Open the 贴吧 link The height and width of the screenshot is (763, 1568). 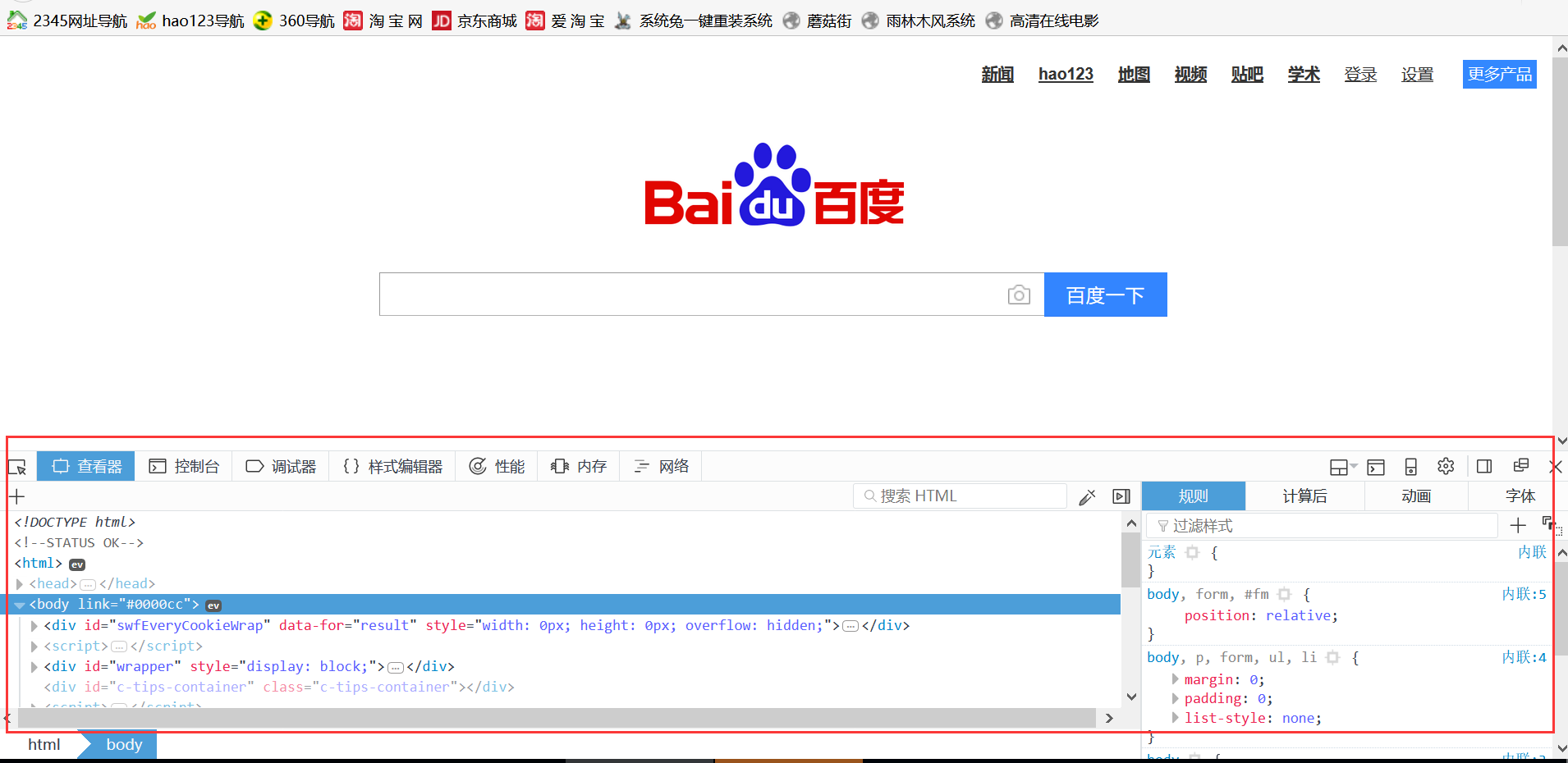[x=1247, y=74]
